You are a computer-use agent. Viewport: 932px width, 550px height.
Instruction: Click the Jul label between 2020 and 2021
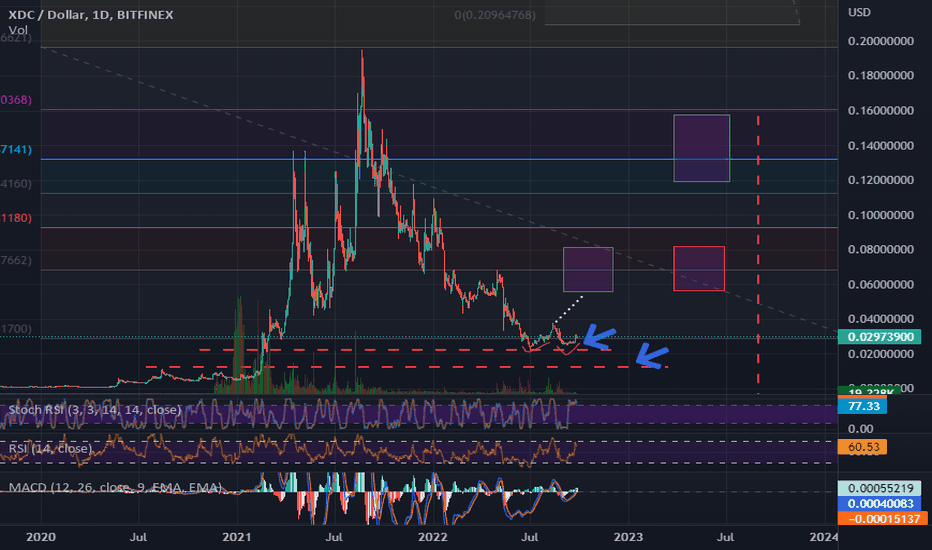pos(138,538)
